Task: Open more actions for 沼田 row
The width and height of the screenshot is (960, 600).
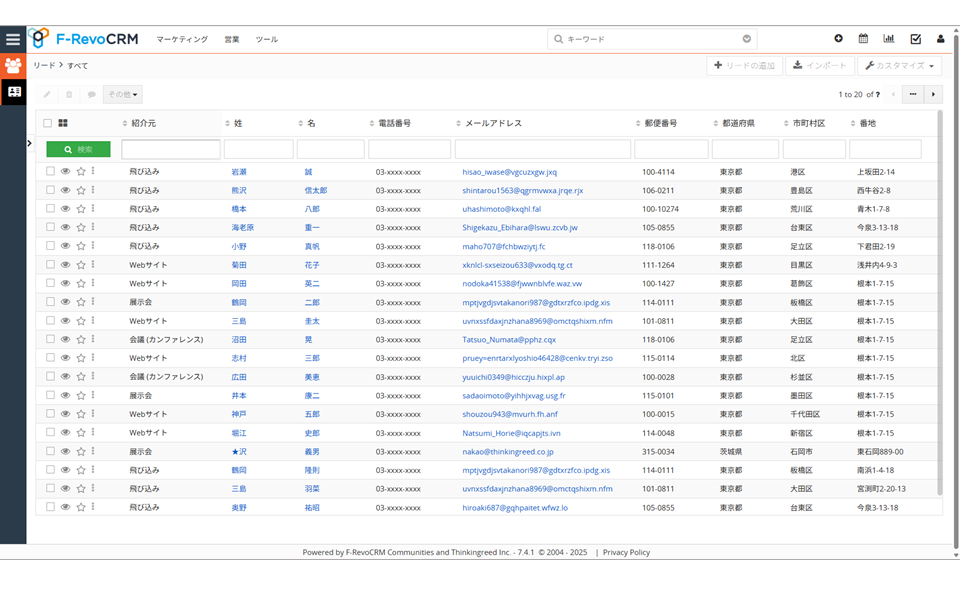Action: pos(93,339)
